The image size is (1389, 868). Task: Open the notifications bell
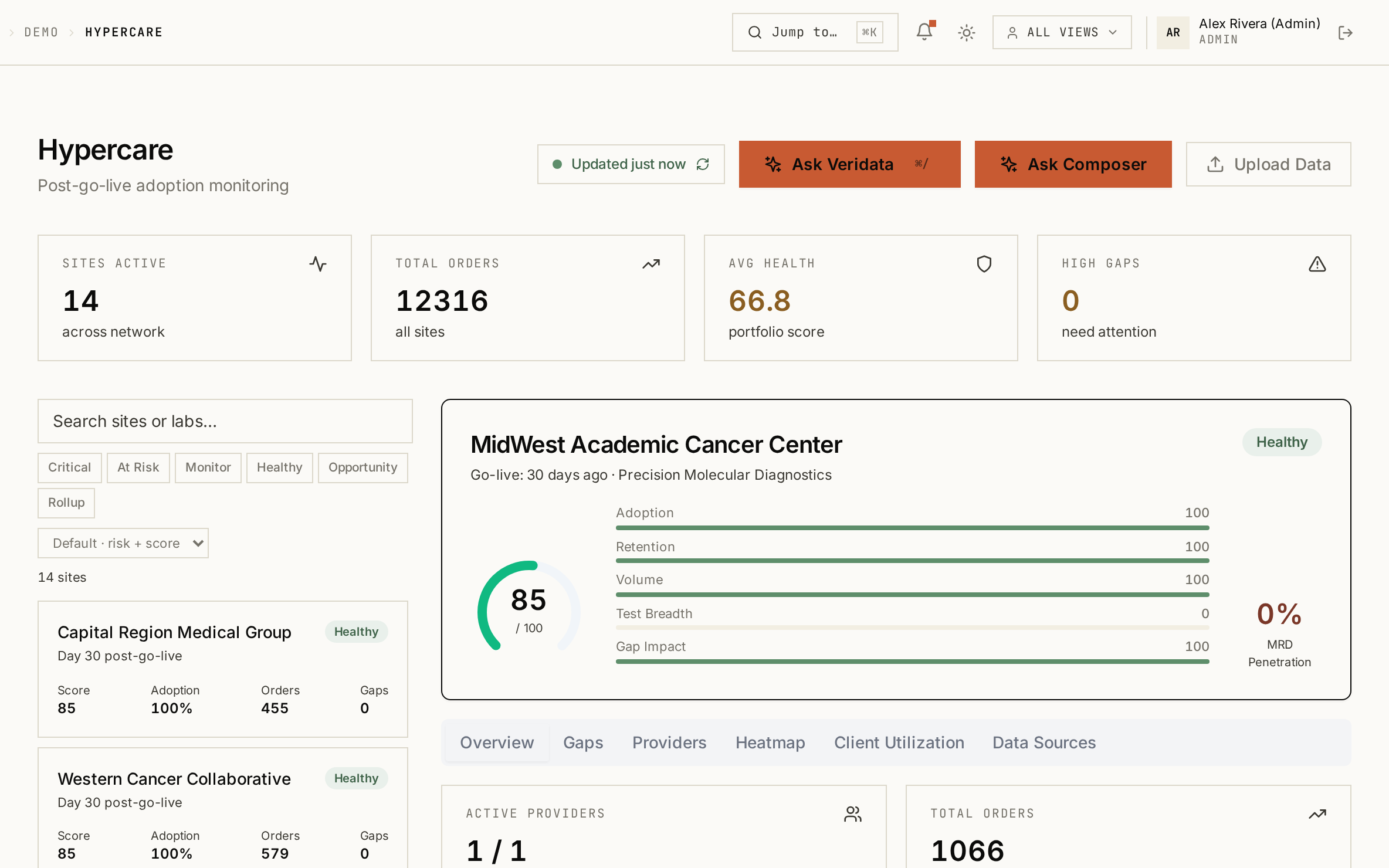click(924, 32)
